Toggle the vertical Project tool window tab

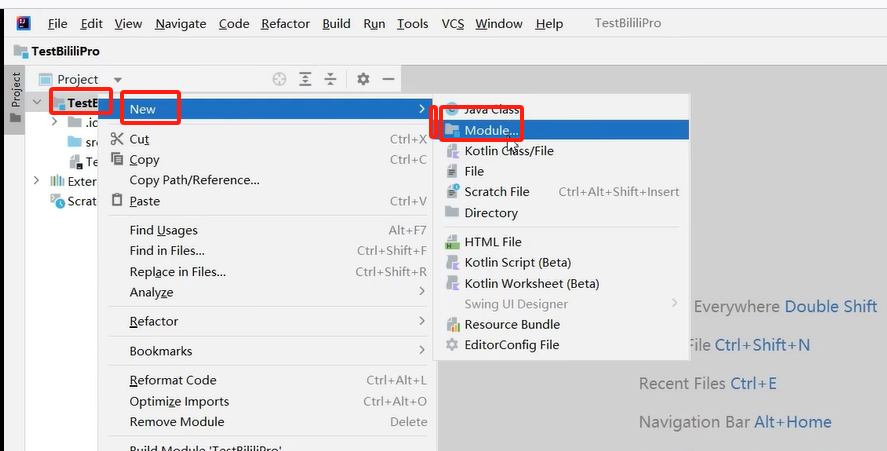tap(15, 99)
